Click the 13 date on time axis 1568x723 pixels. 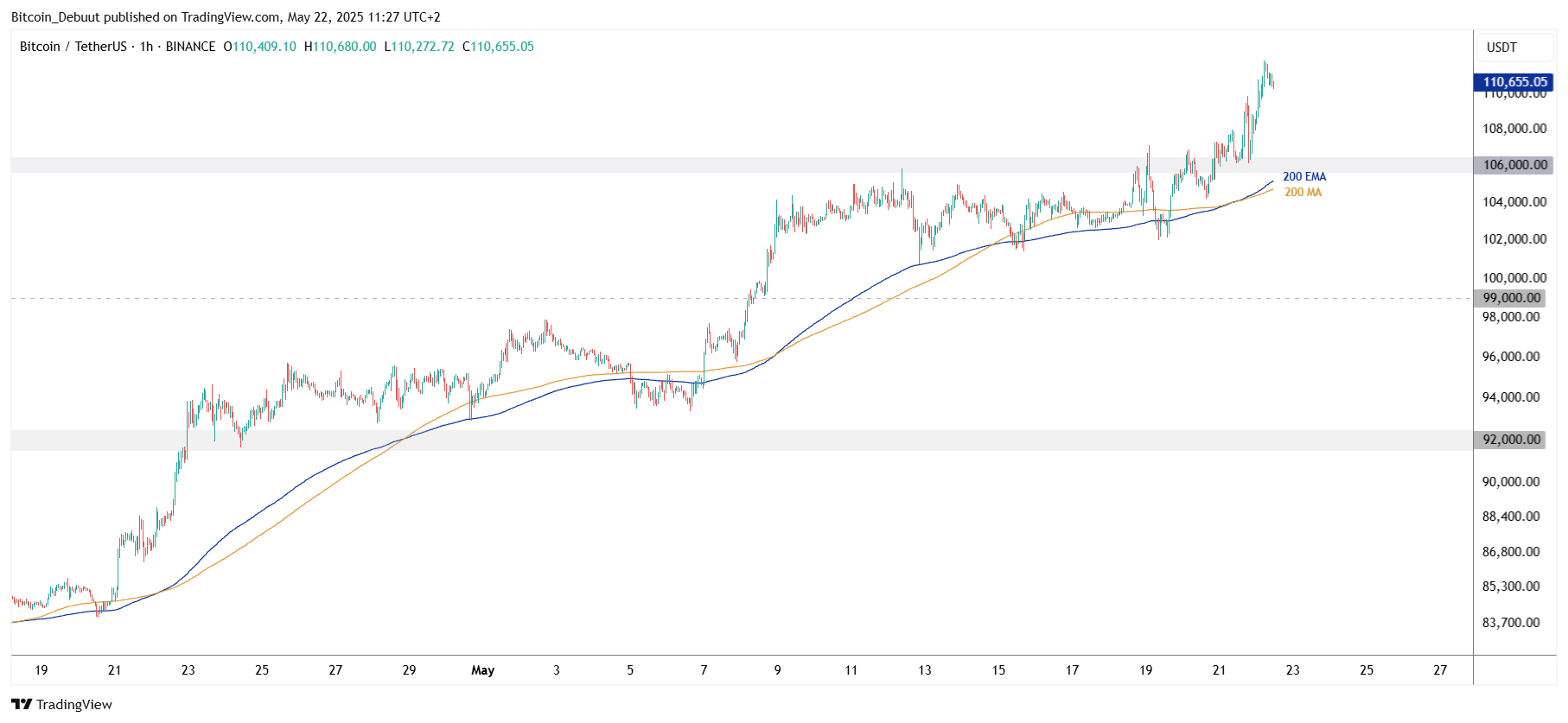pyautogui.click(x=925, y=670)
